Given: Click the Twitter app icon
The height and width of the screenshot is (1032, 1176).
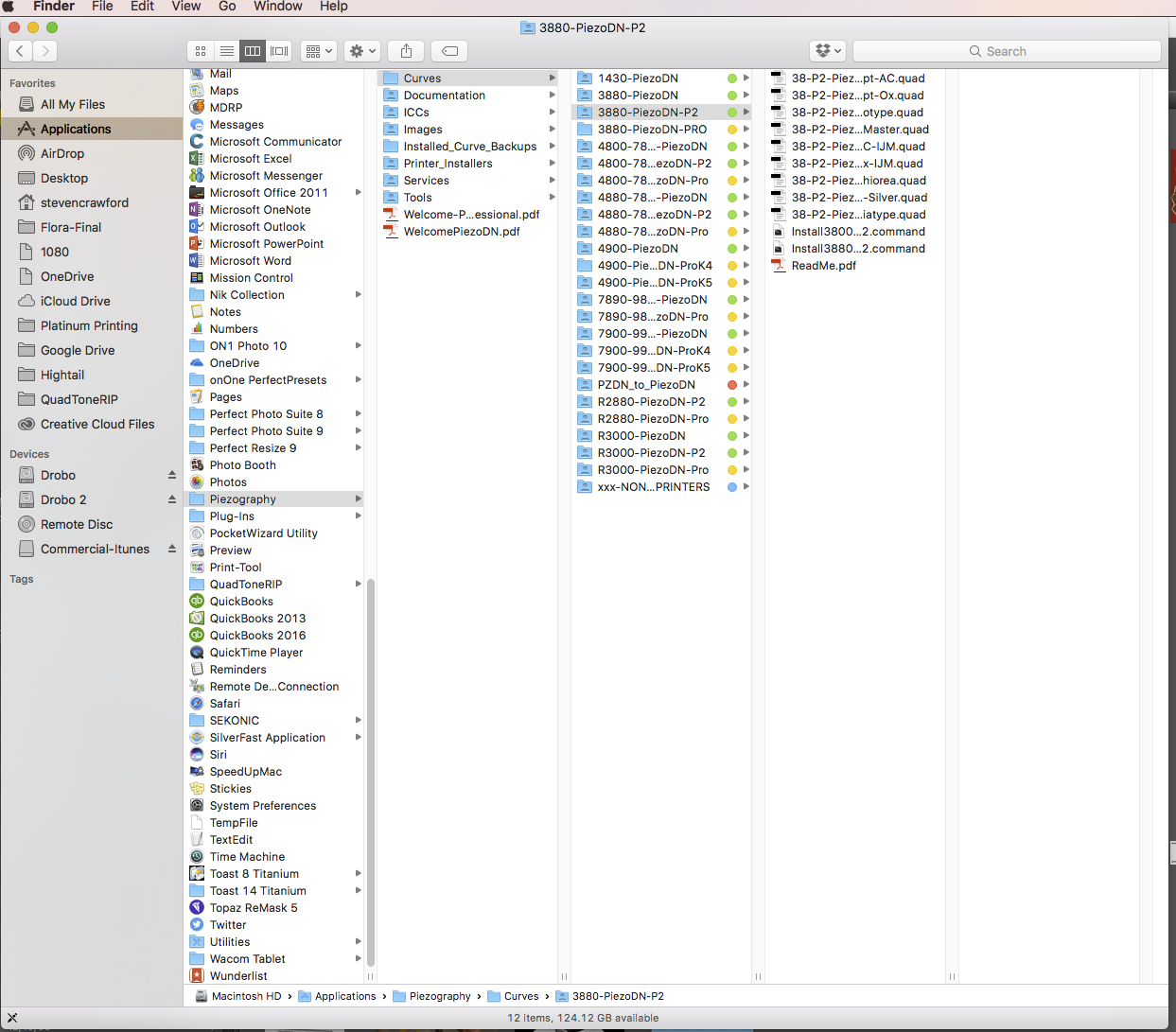Looking at the screenshot, I should pyautogui.click(x=197, y=925).
